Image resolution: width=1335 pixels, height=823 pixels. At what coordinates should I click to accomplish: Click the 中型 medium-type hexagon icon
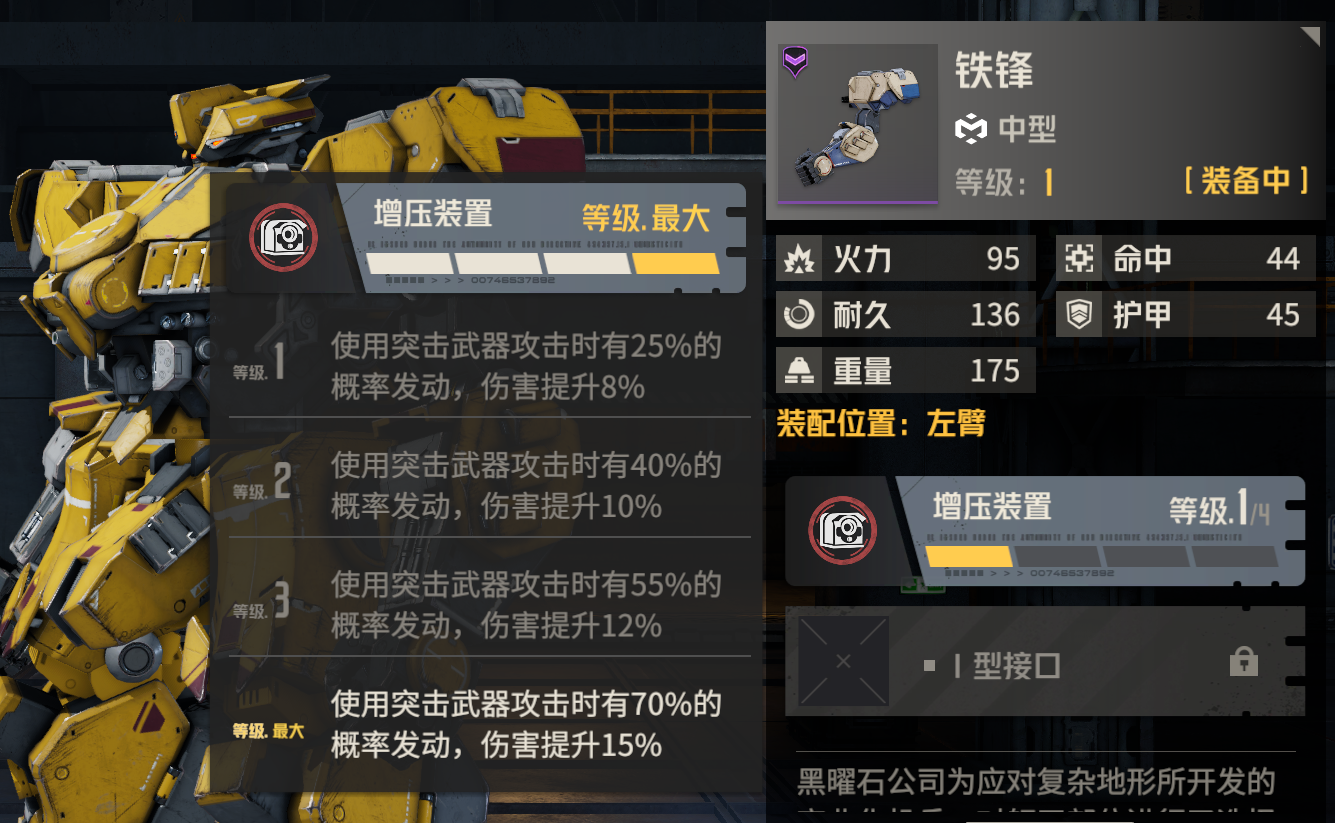pyautogui.click(x=971, y=129)
